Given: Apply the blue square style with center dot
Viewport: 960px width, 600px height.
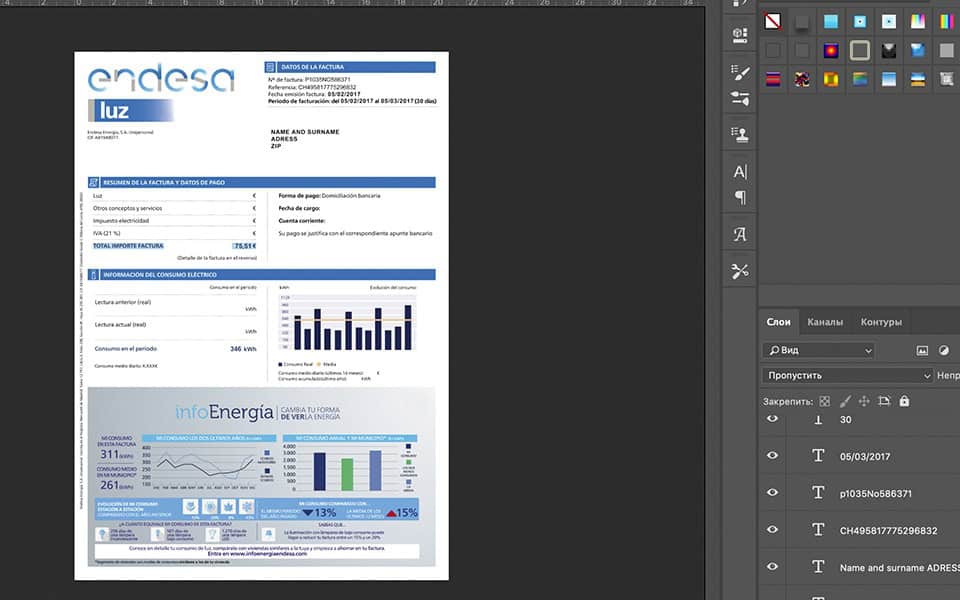Looking at the screenshot, I should (x=860, y=21).
